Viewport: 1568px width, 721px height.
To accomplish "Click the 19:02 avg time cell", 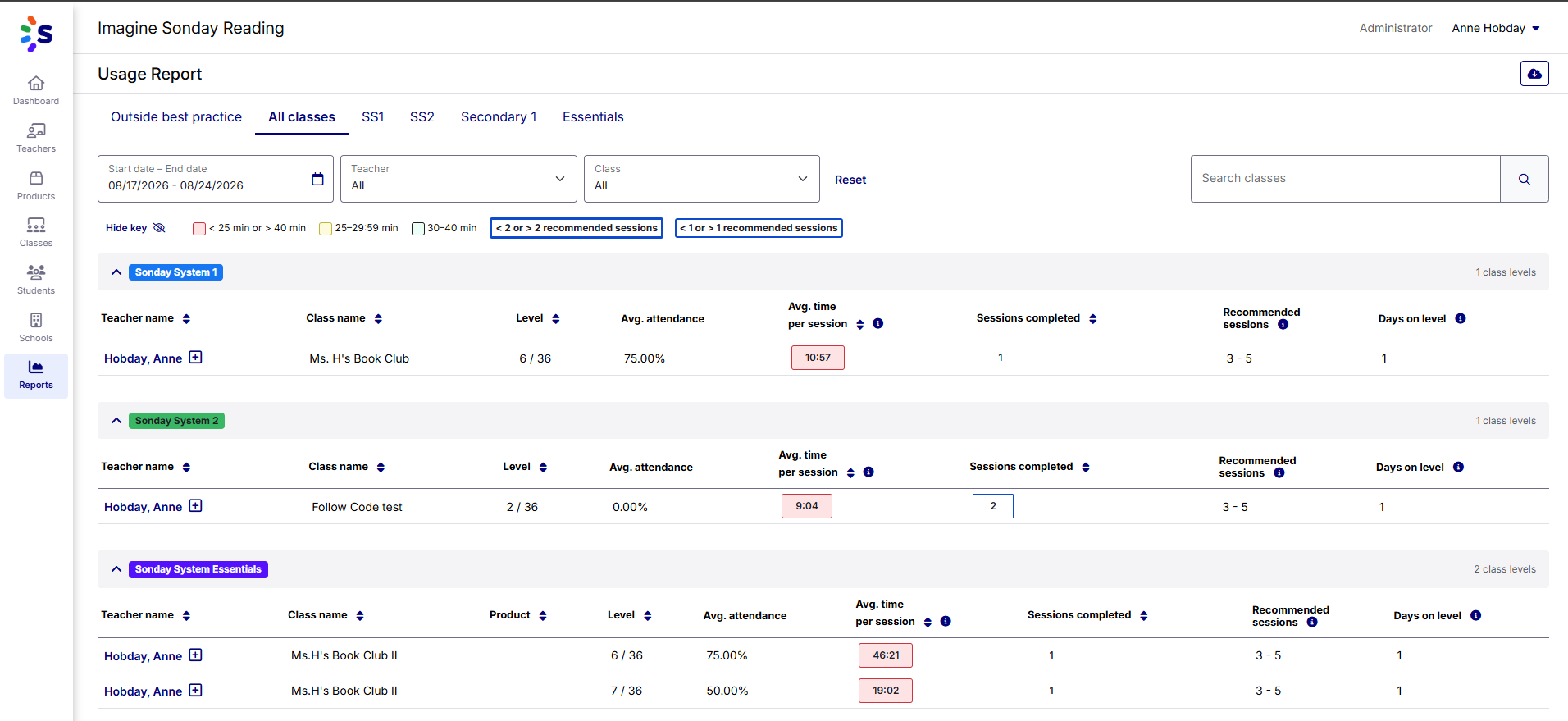I will pyautogui.click(x=886, y=691).
